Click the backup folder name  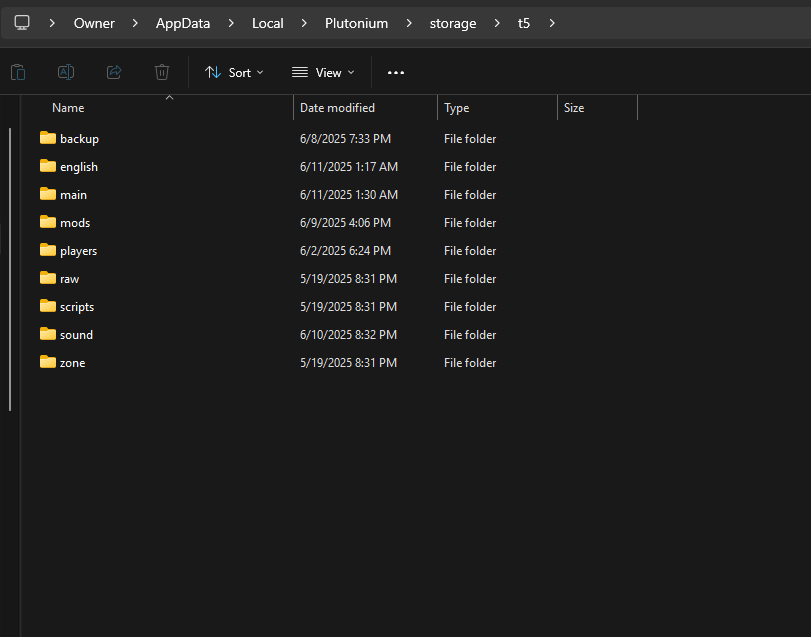(79, 139)
